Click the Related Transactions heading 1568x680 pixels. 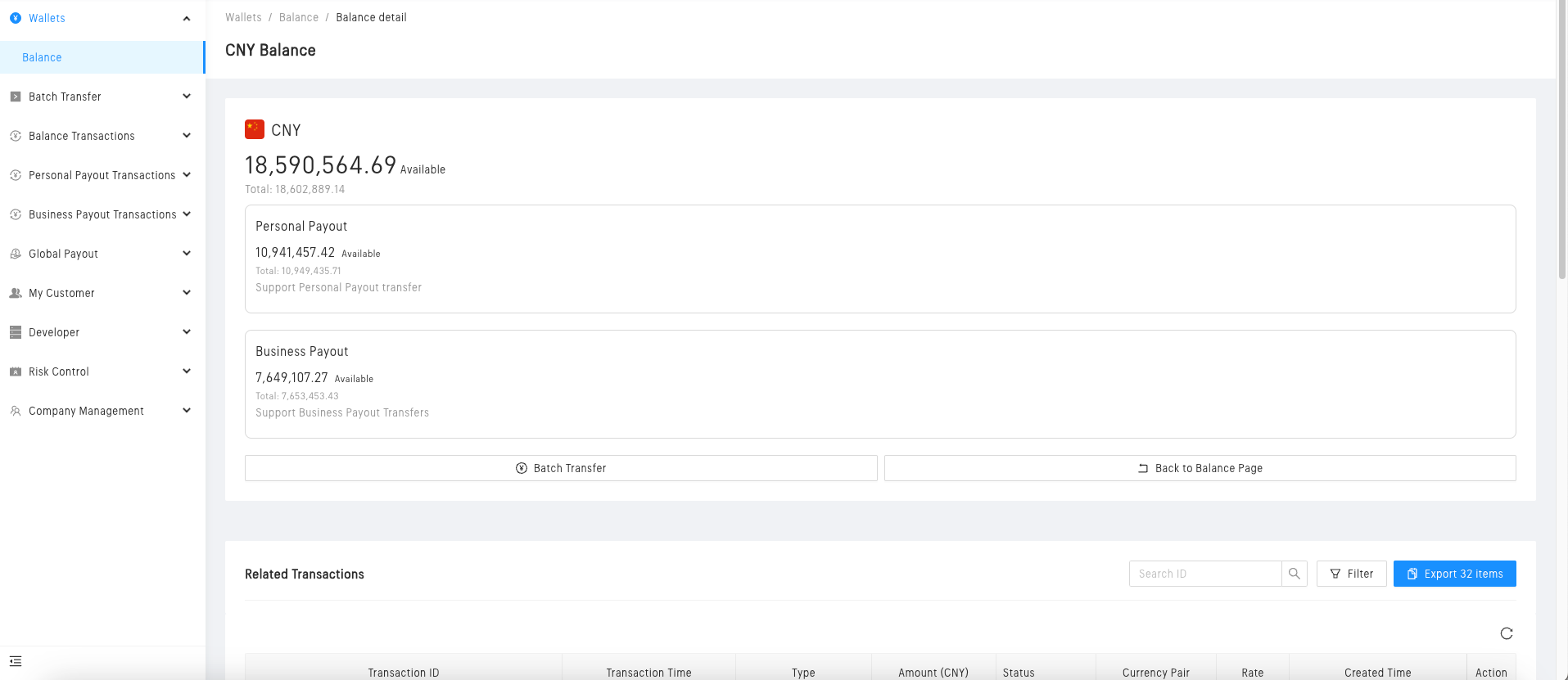[x=305, y=574]
